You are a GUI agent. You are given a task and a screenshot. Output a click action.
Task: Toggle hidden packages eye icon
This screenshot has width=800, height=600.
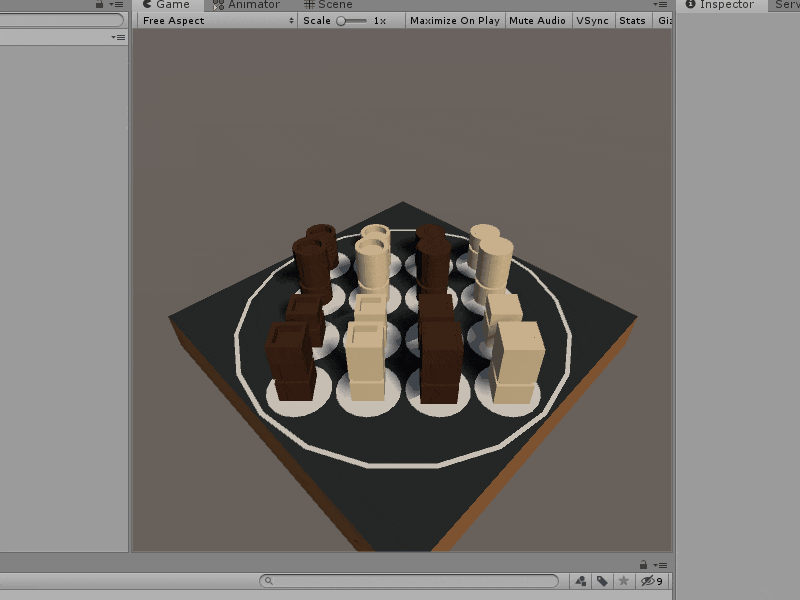pyautogui.click(x=650, y=581)
